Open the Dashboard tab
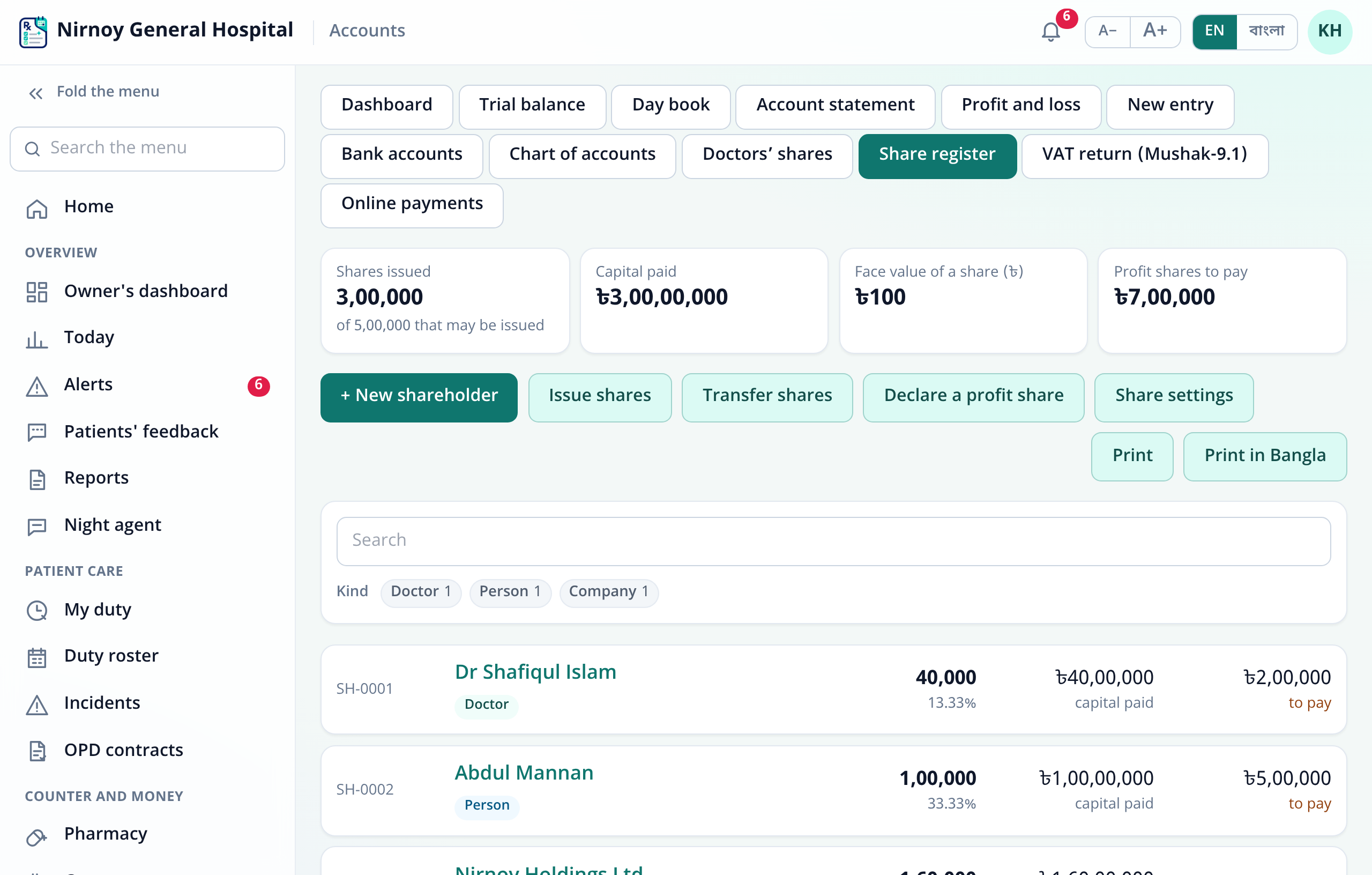The image size is (1372, 875). (386, 106)
